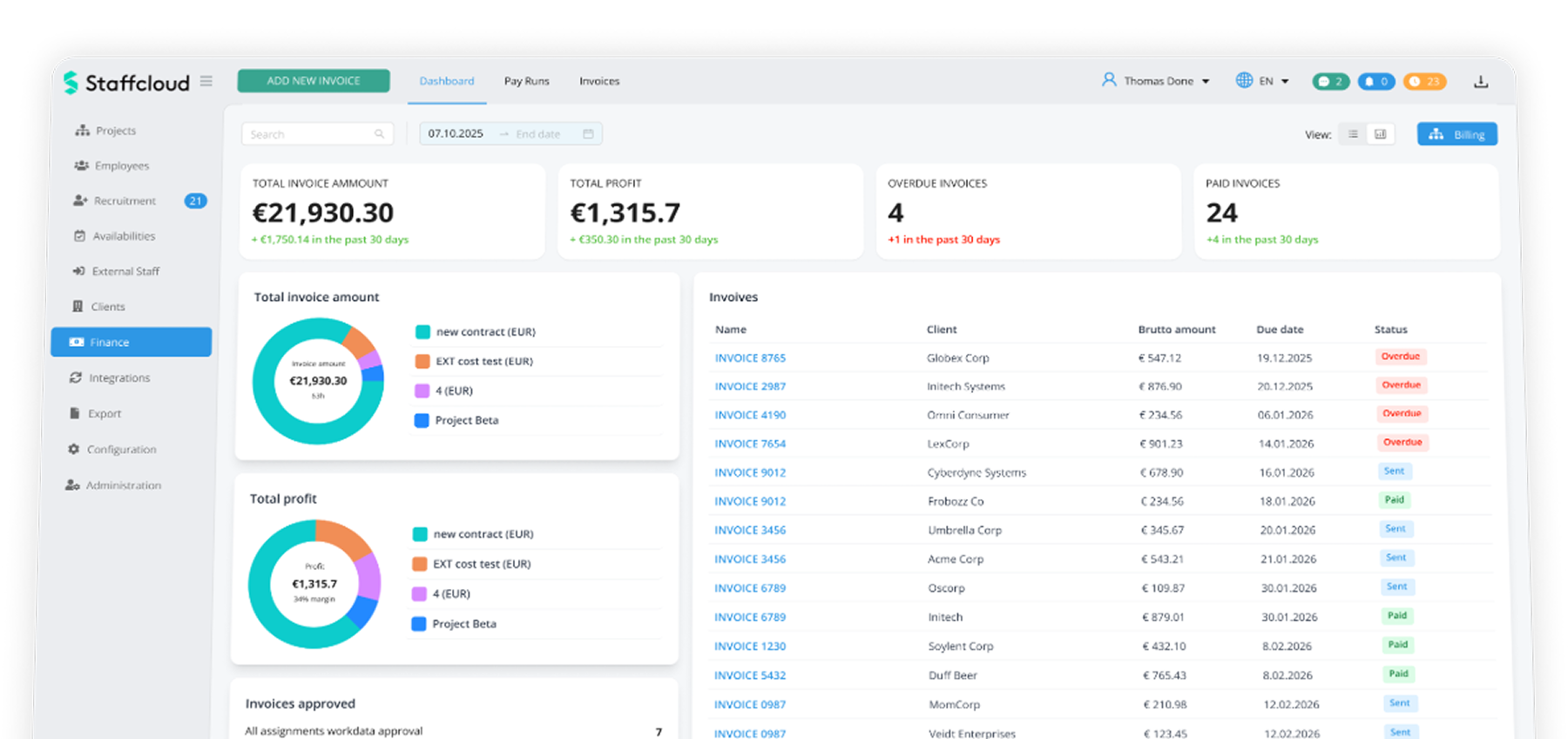Click the Total profit donut chart
1568x739 pixels.
(314, 584)
